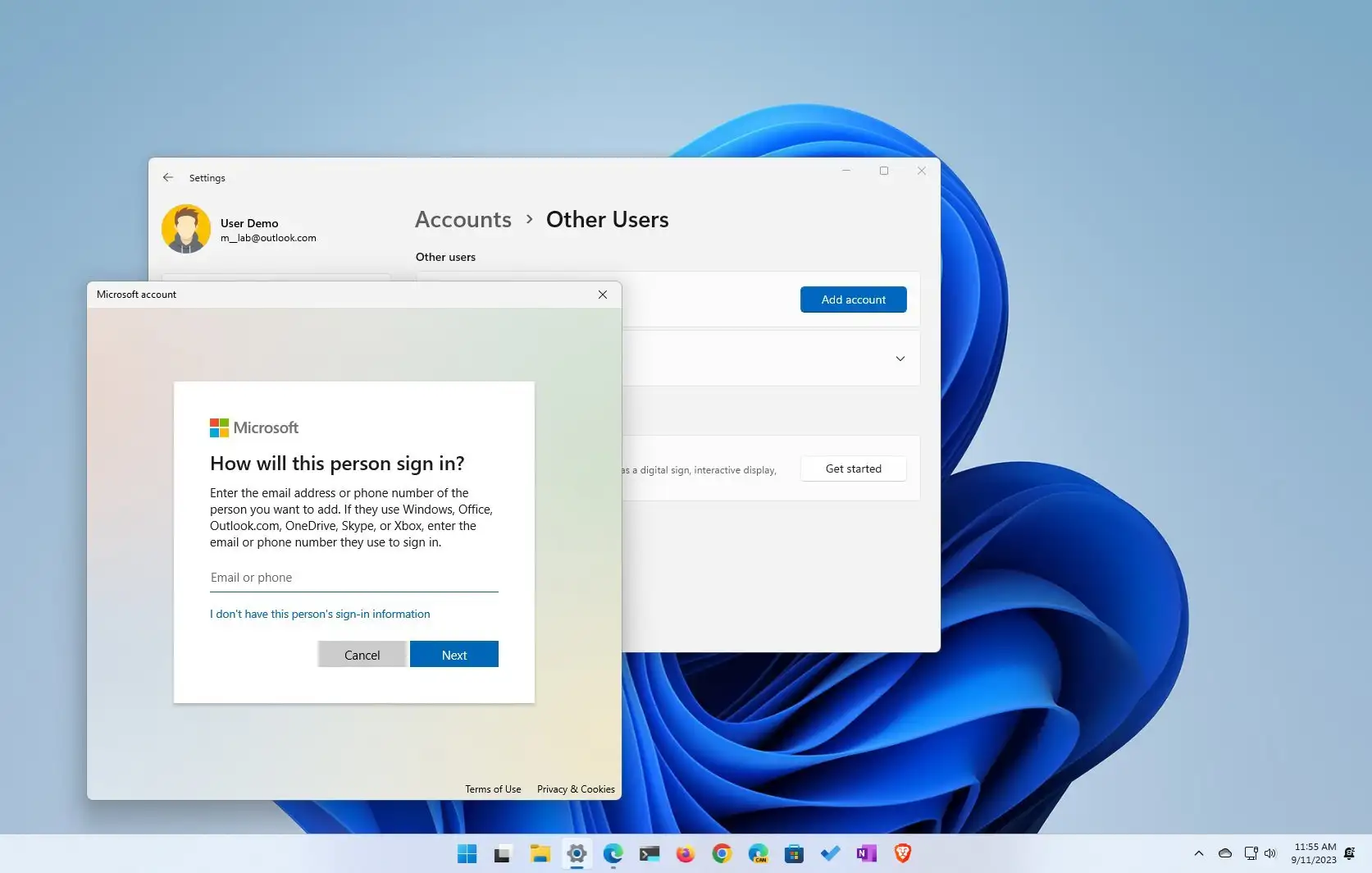Open the Microsoft Store icon

(793, 854)
